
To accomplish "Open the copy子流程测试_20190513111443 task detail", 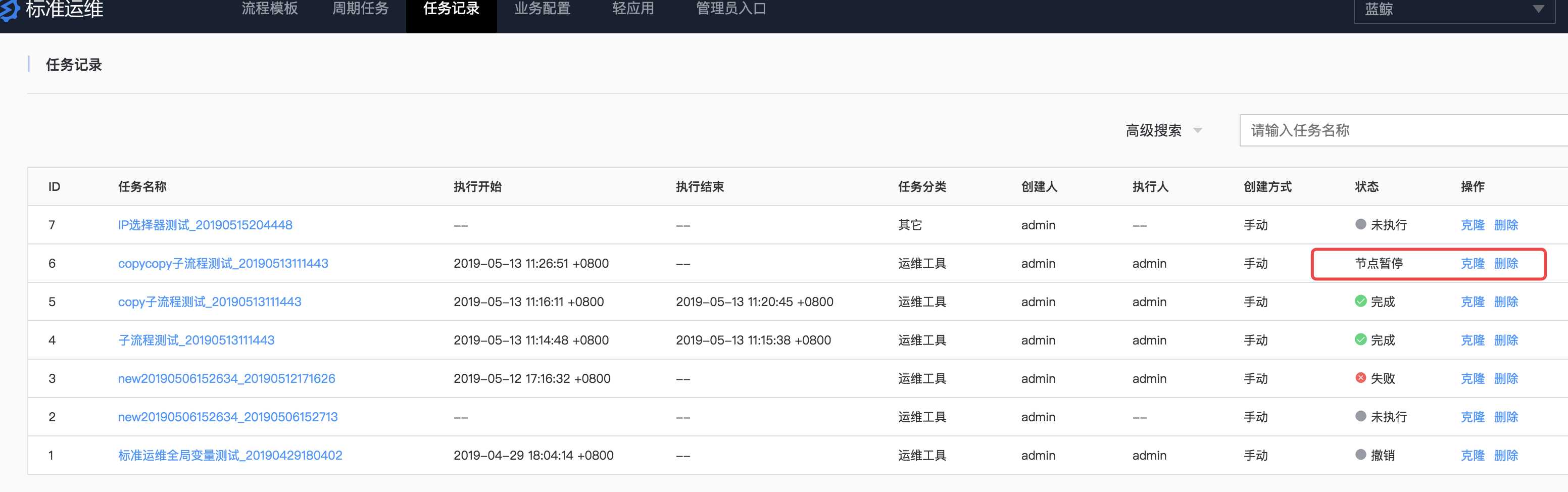I will 210,302.
